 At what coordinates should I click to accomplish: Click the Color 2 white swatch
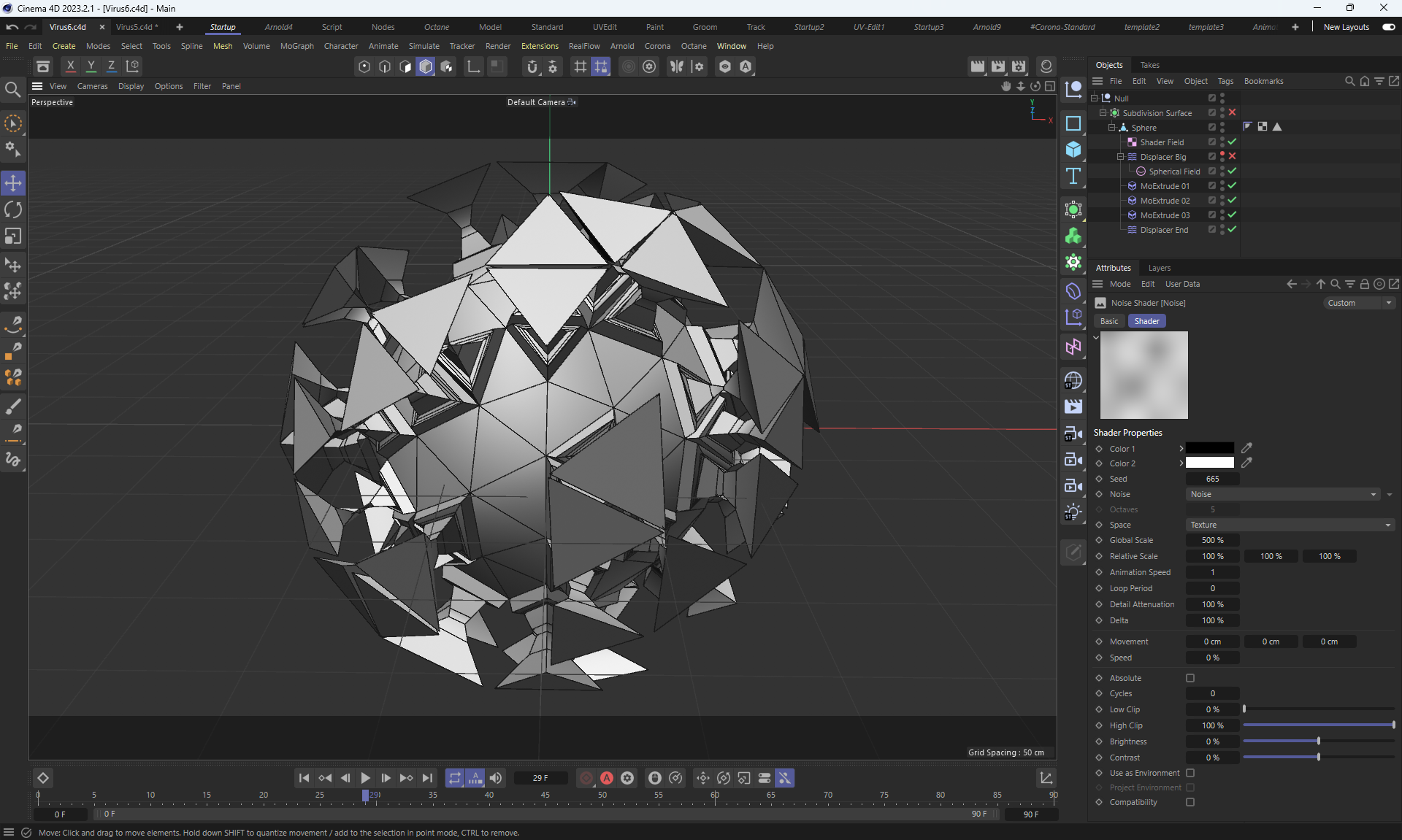coord(1209,463)
